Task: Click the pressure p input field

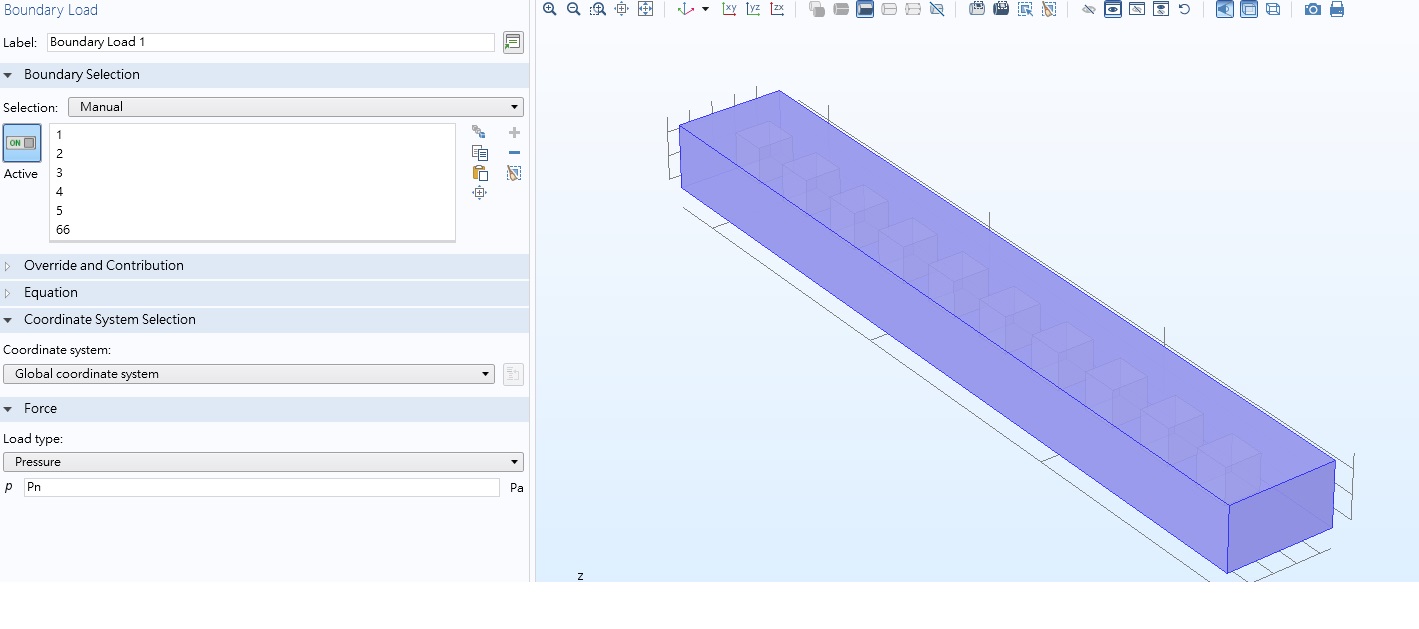Action: pos(261,488)
